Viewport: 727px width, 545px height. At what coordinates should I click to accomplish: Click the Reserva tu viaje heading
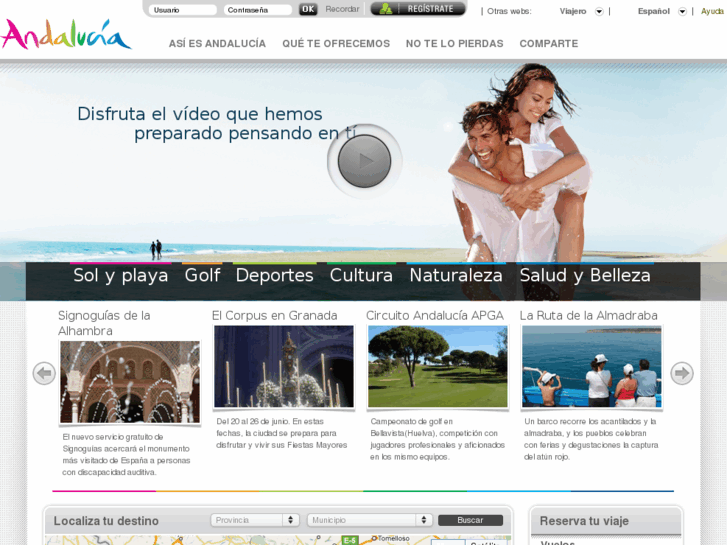click(584, 521)
